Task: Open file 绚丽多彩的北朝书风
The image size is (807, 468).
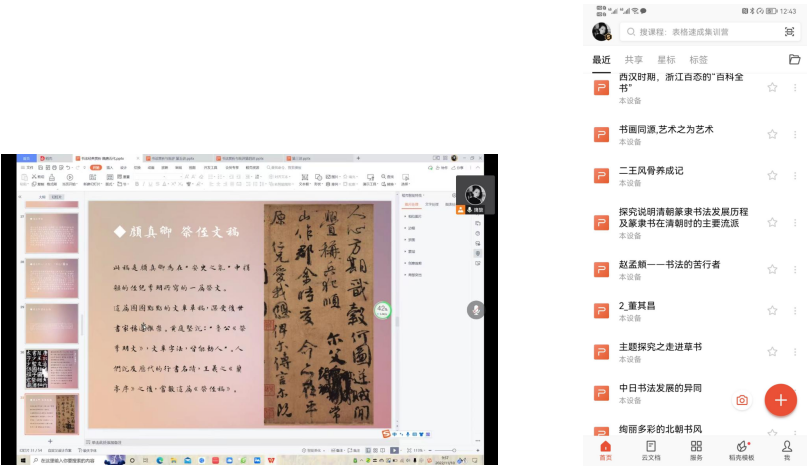Action: (660, 429)
